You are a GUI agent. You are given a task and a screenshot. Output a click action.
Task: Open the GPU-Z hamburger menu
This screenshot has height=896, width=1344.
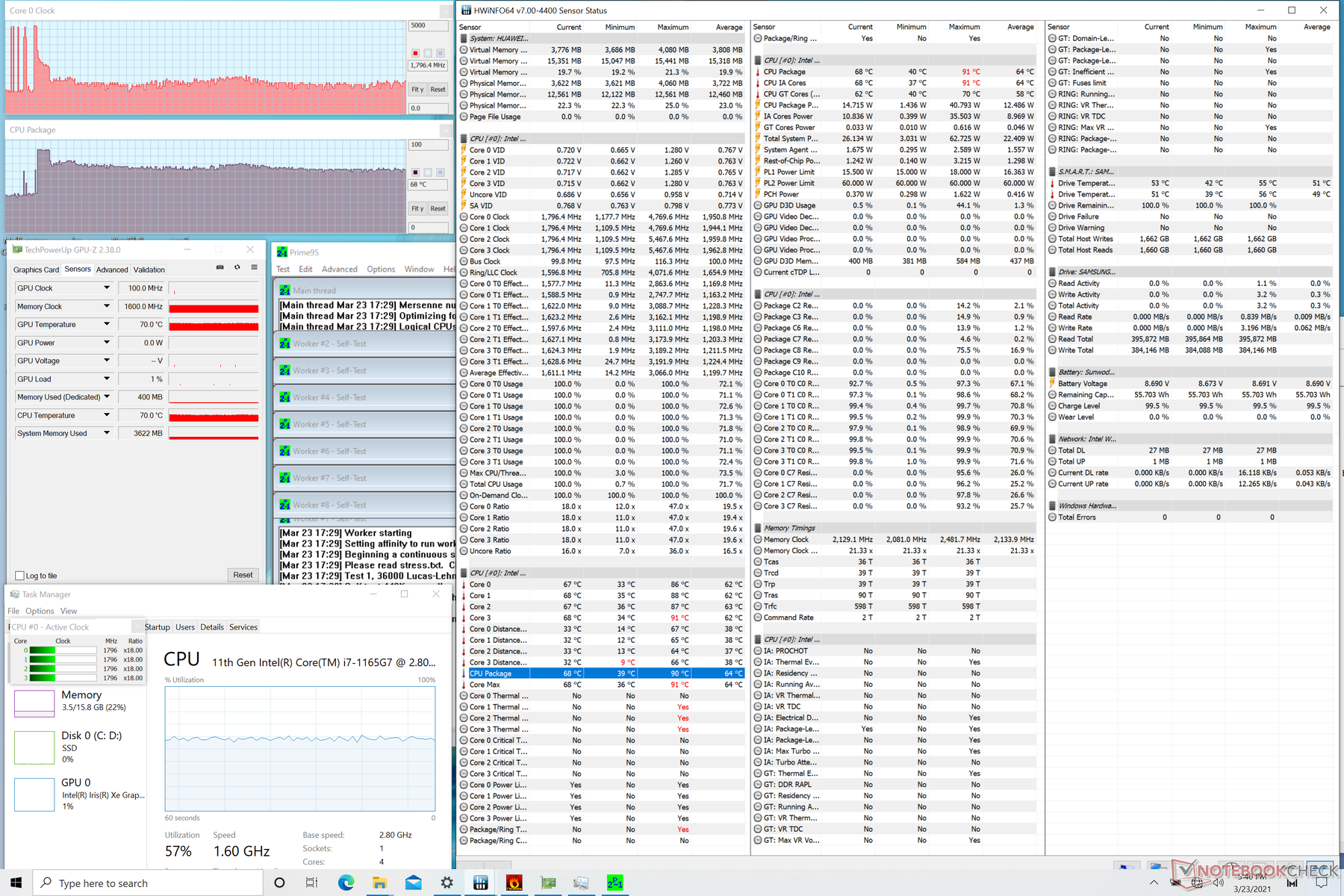[254, 267]
